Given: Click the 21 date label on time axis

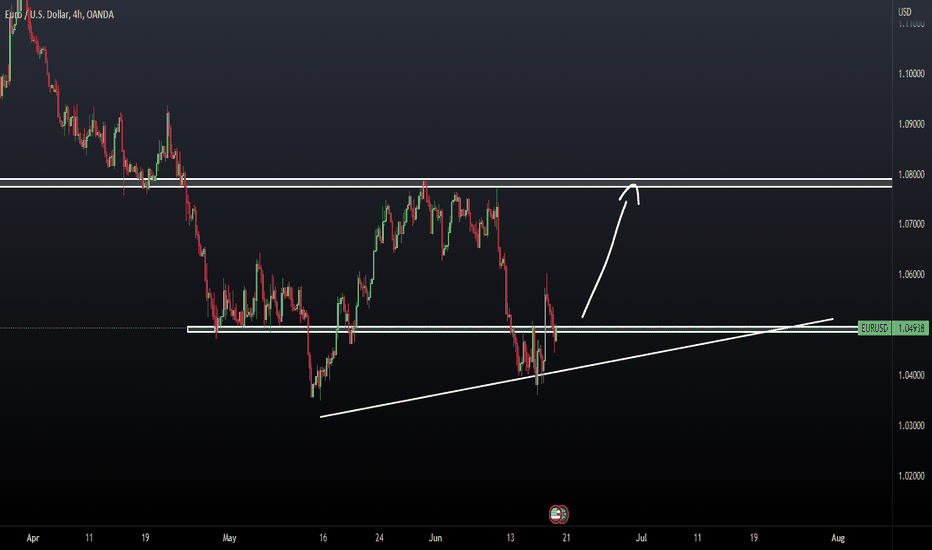Looking at the screenshot, I should 566,538.
